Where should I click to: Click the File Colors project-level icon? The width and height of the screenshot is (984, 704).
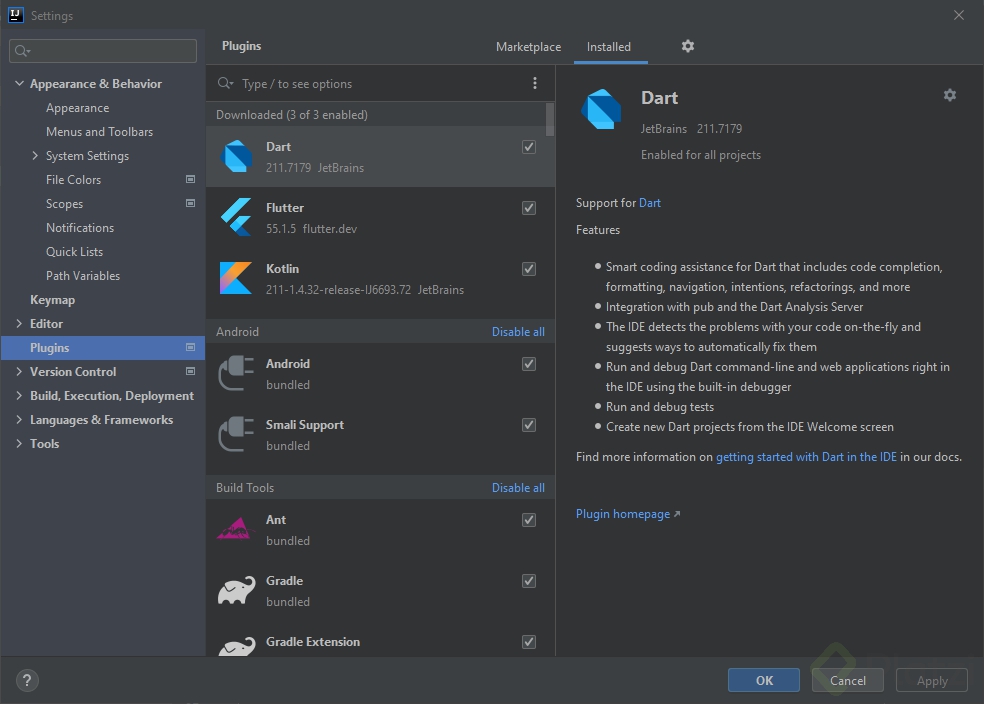[191, 179]
